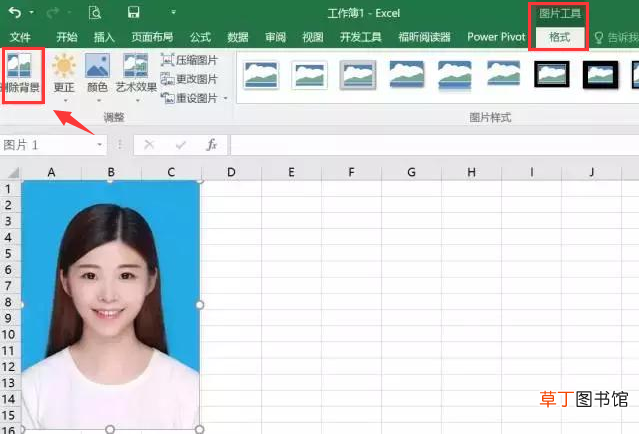Apply the black double frame picture style

coord(552,75)
